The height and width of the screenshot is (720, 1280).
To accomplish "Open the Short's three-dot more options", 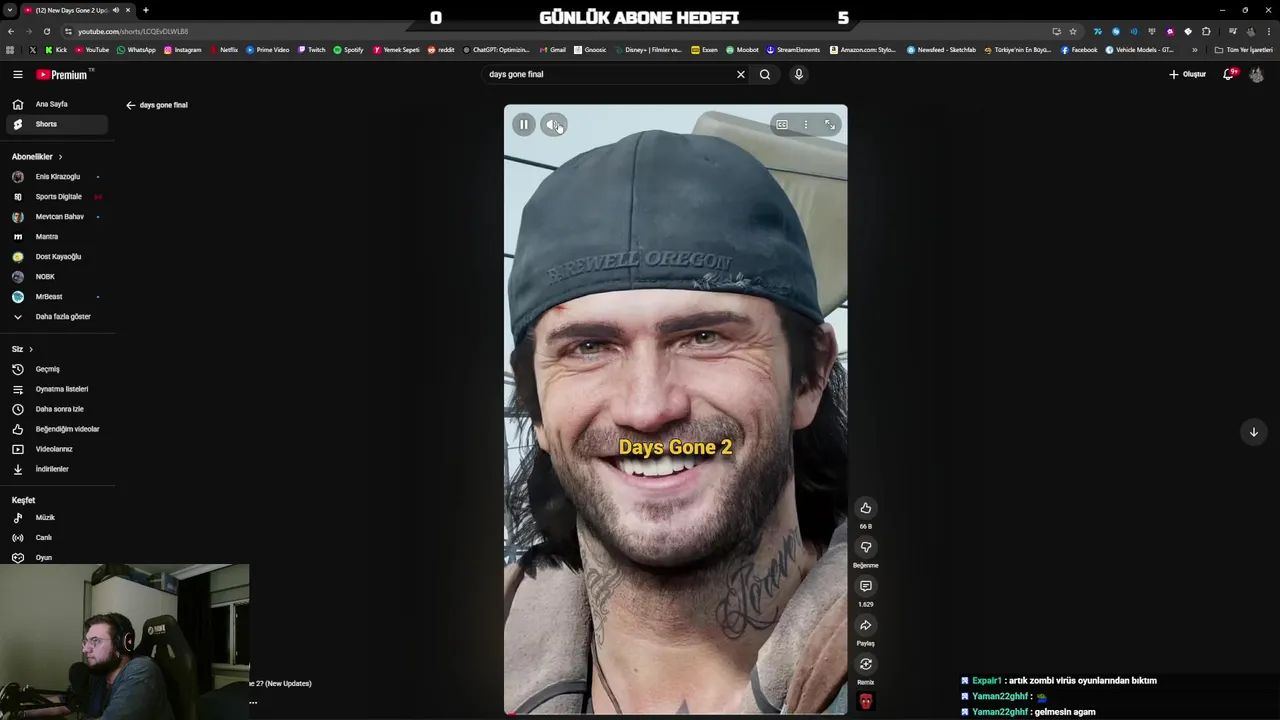I will 806,124.
